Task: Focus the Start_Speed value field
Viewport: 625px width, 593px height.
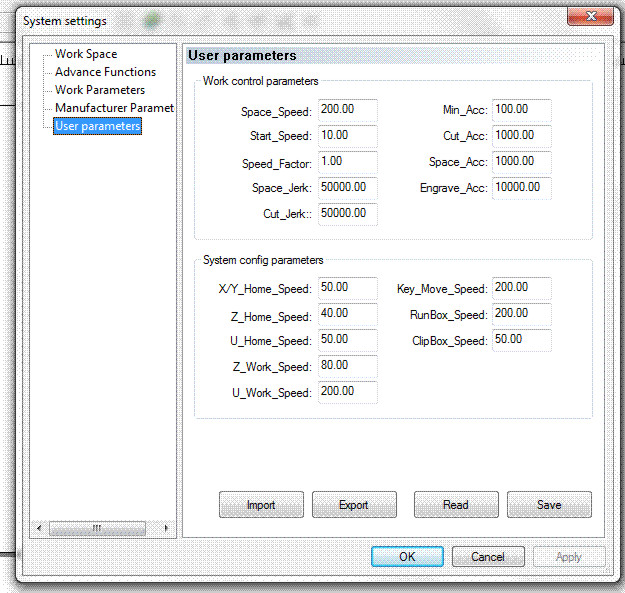Action: click(x=347, y=136)
